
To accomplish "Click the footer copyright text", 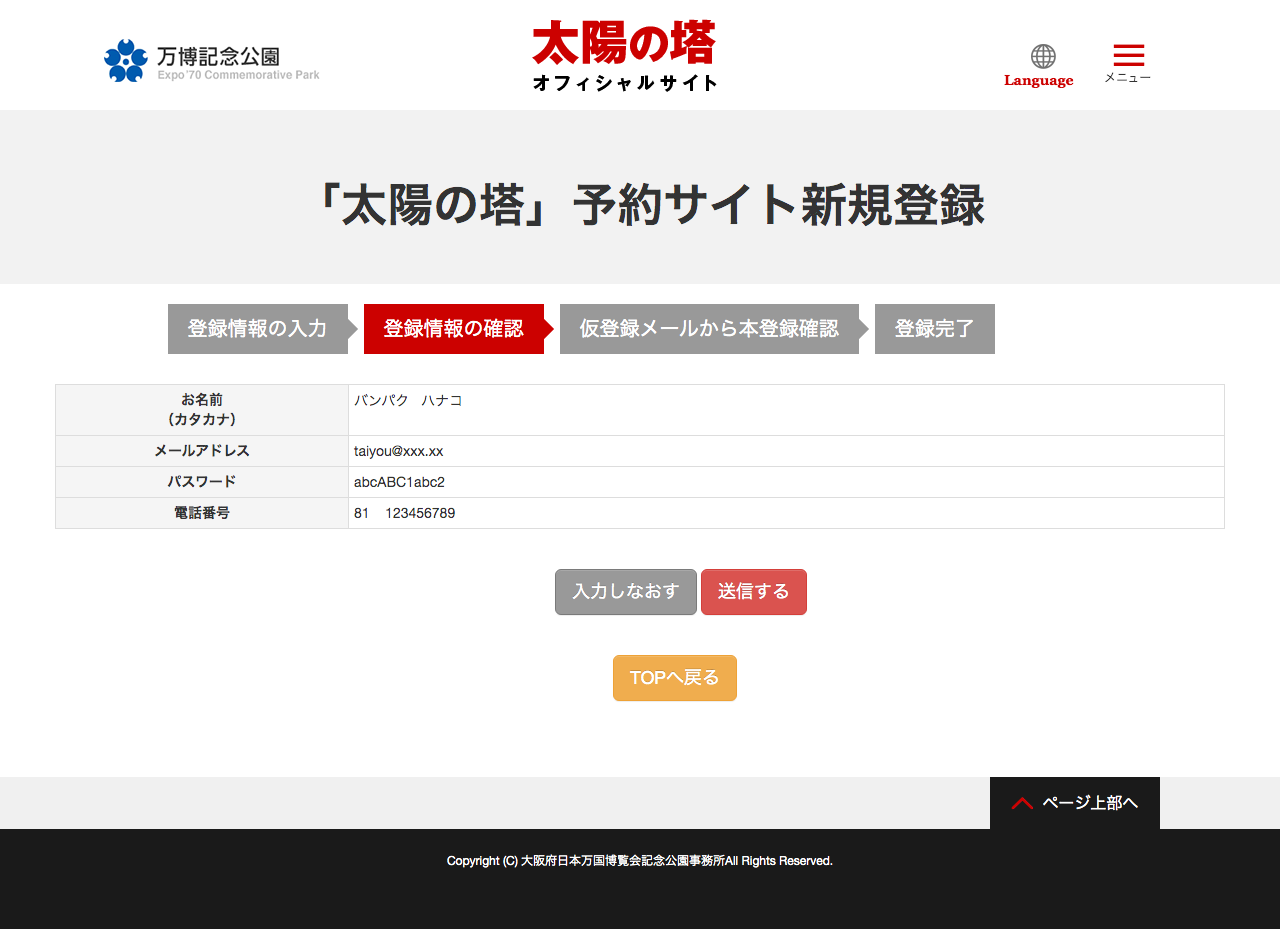I will coord(640,861).
